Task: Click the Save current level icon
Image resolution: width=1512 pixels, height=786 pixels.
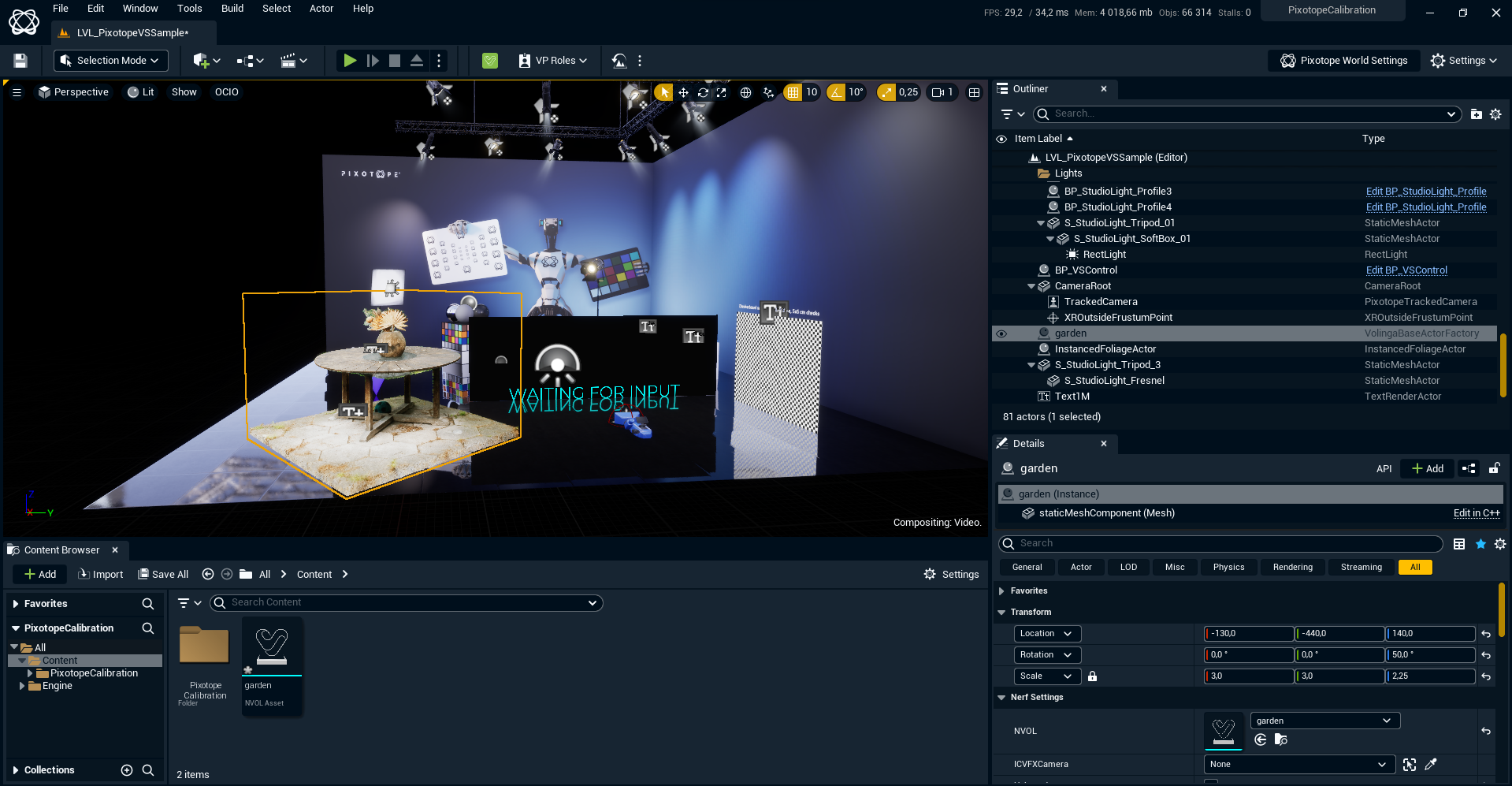Action: pos(20,61)
